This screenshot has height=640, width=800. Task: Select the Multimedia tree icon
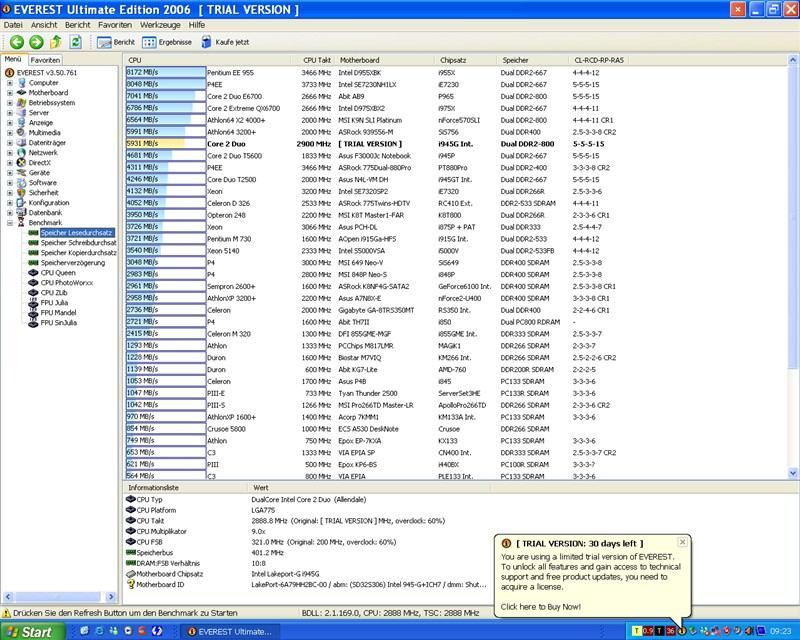tap(21, 133)
